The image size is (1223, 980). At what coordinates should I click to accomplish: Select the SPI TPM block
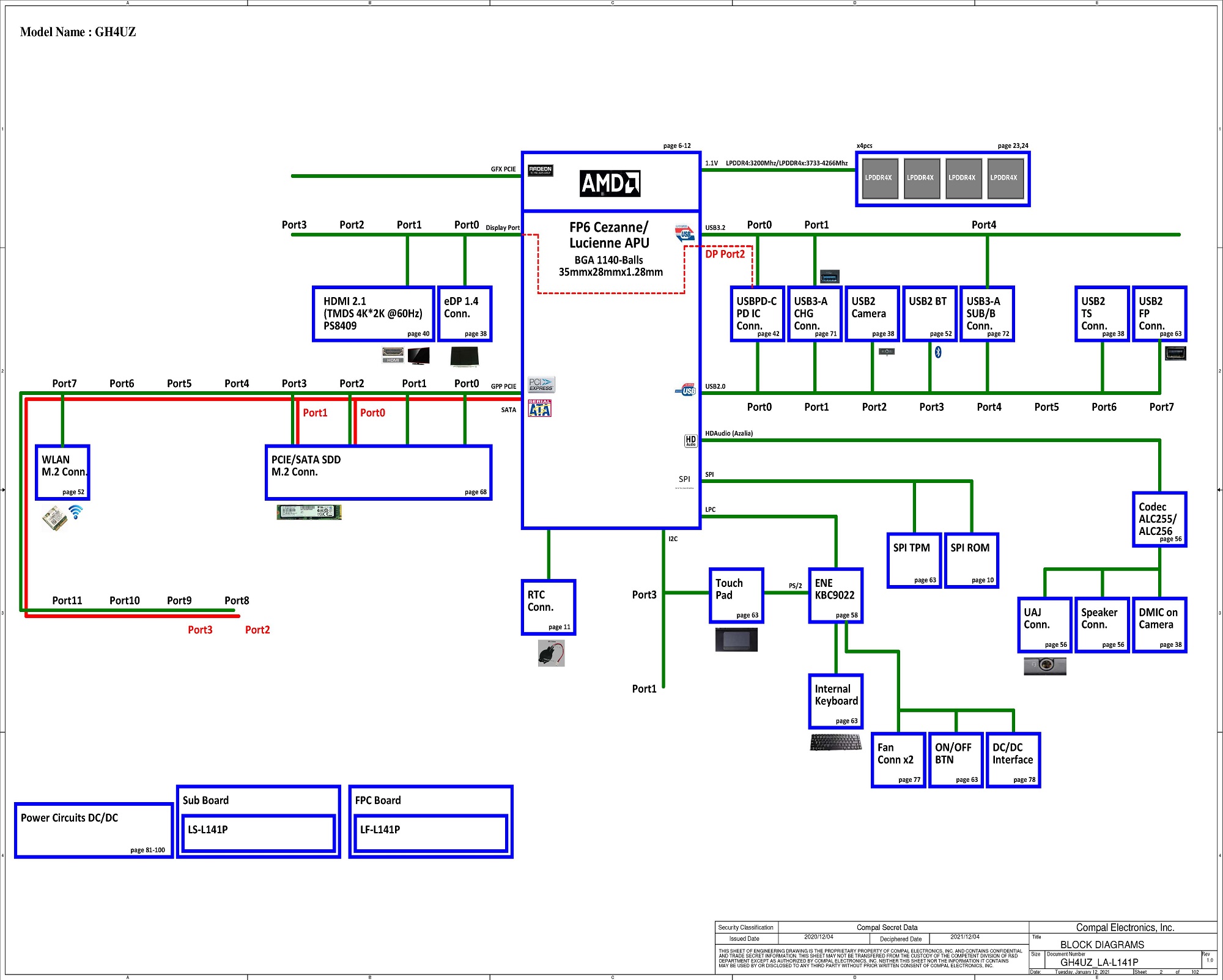pos(914,561)
